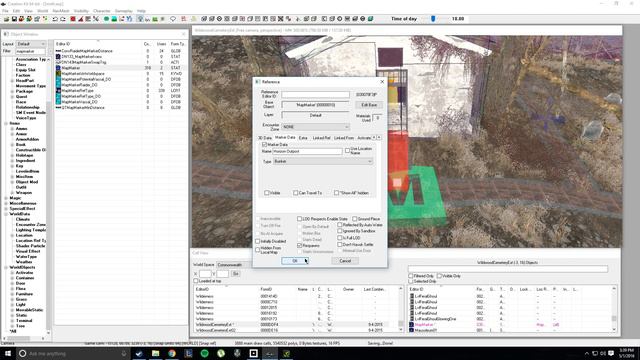
Task: Click OK in Reference dialog
Action: coord(295,261)
